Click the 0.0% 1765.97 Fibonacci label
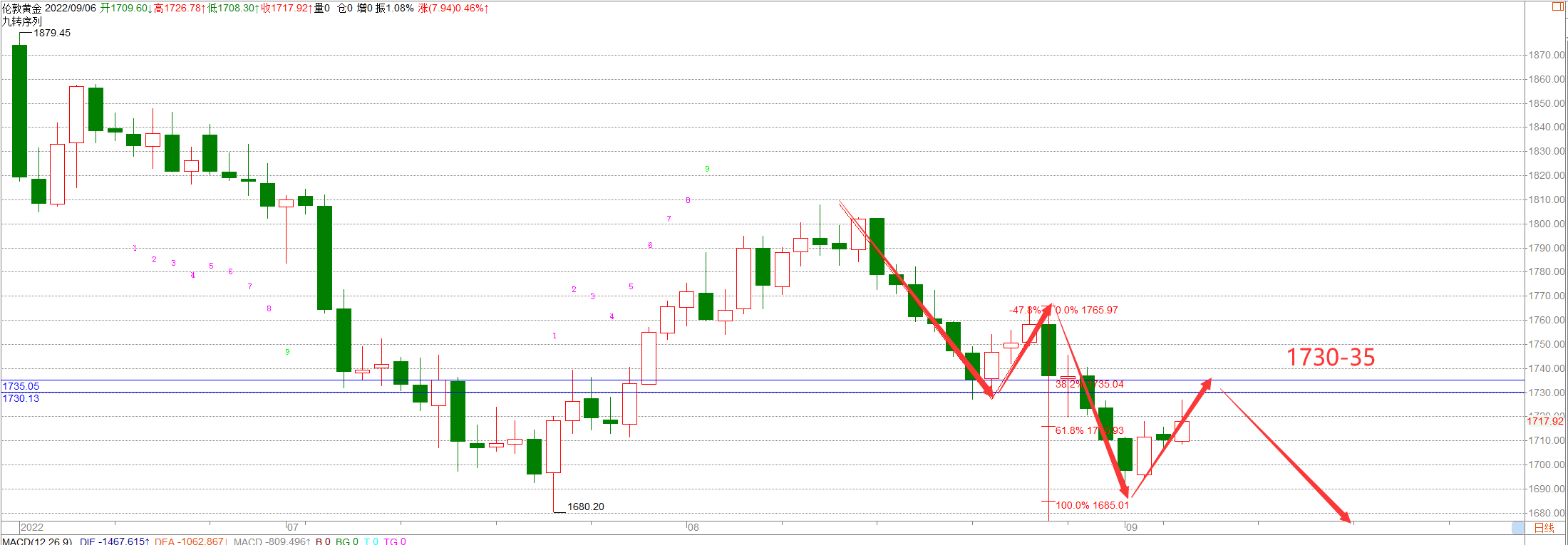This screenshot has width=1568, height=545. pyautogui.click(x=1087, y=310)
